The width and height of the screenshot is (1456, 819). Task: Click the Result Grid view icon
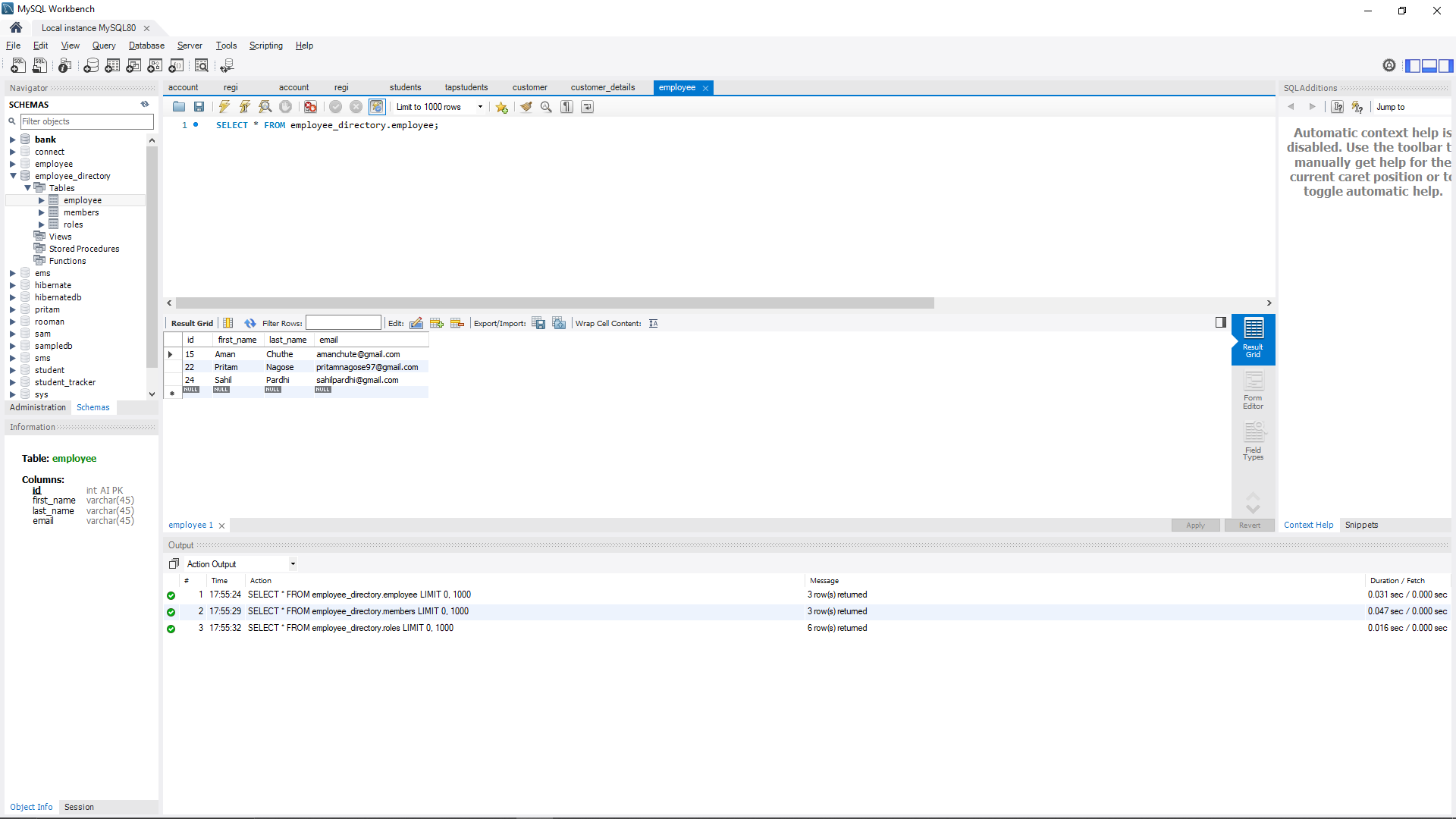[x=1253, y=335]
